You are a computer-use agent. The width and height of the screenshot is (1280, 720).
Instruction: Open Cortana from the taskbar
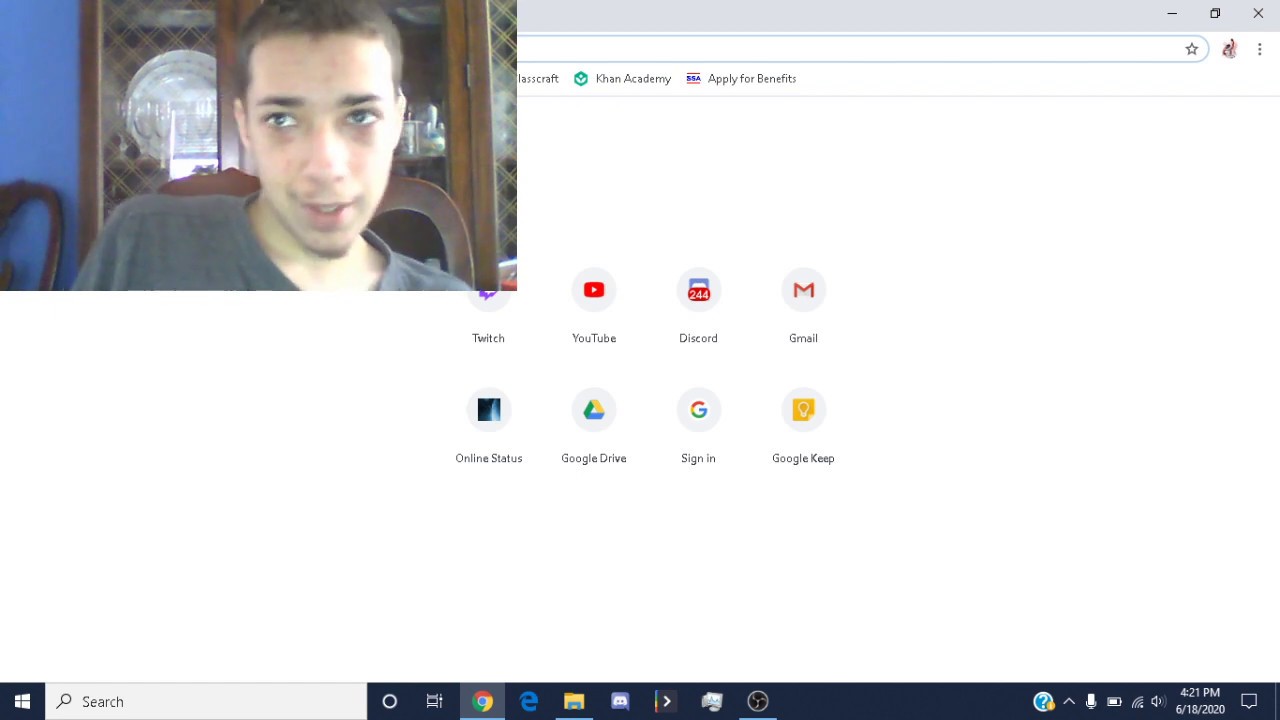coord(390,701)
